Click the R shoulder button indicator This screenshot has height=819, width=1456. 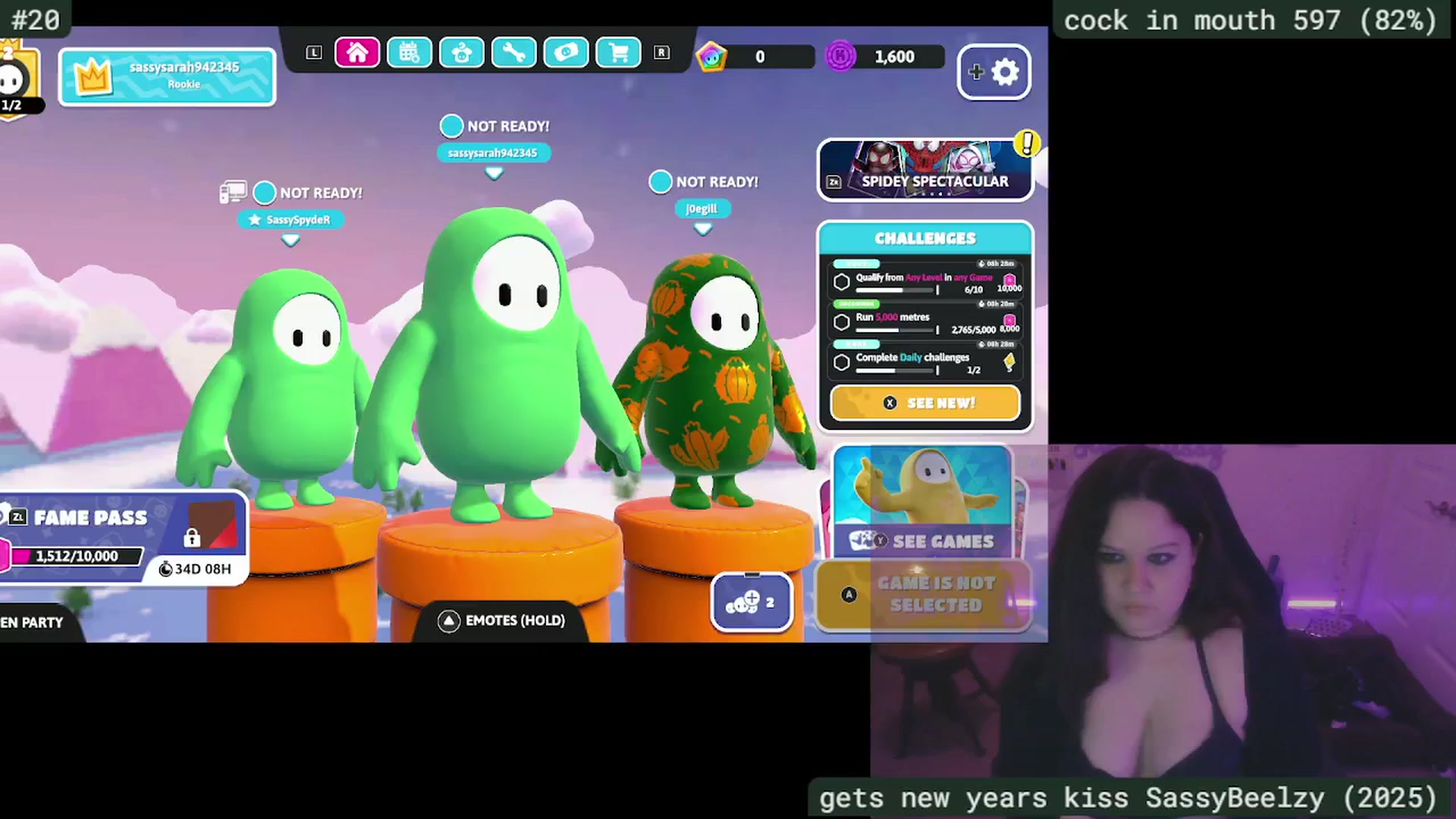[662, 52]
